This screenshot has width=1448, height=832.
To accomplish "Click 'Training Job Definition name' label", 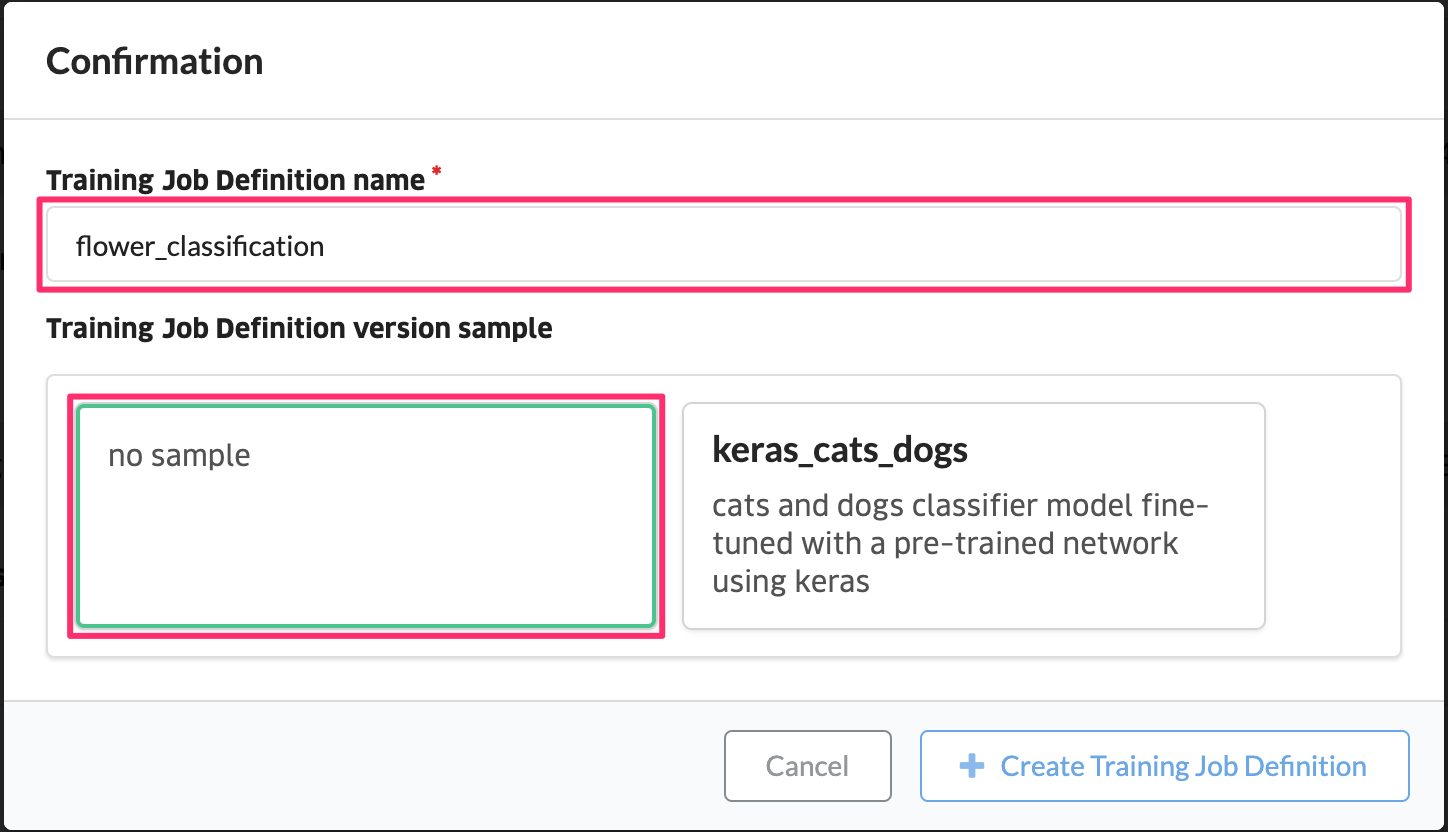I will pyautogui.click(x=236, y=180).
